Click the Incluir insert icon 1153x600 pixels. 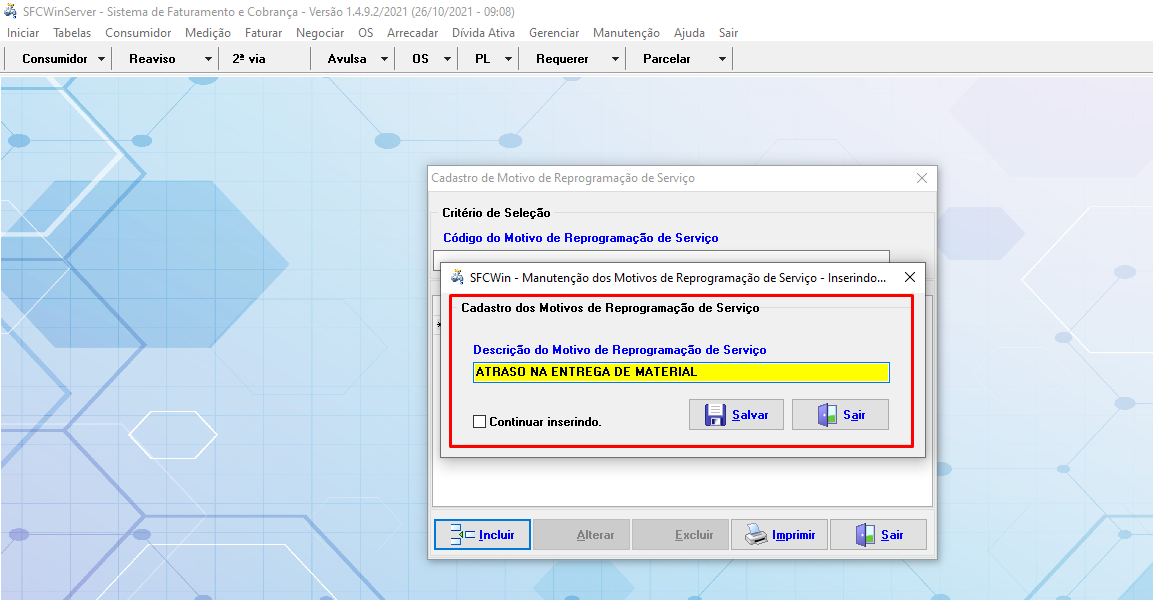462,535
